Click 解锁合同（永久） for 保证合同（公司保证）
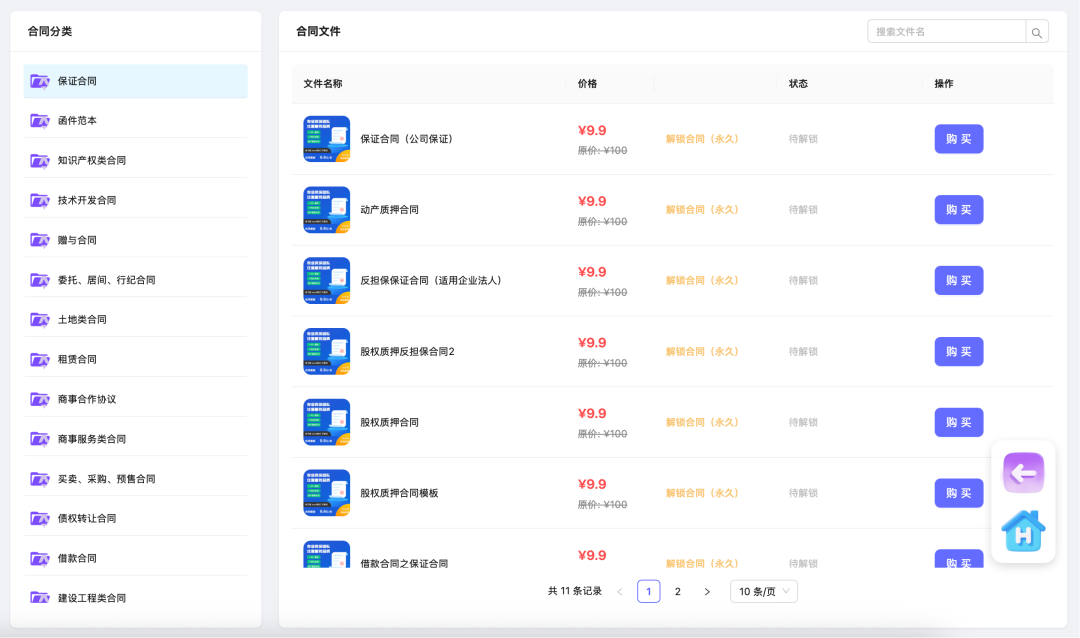This screenshot has width=1080, height=638. coord(702,139)
